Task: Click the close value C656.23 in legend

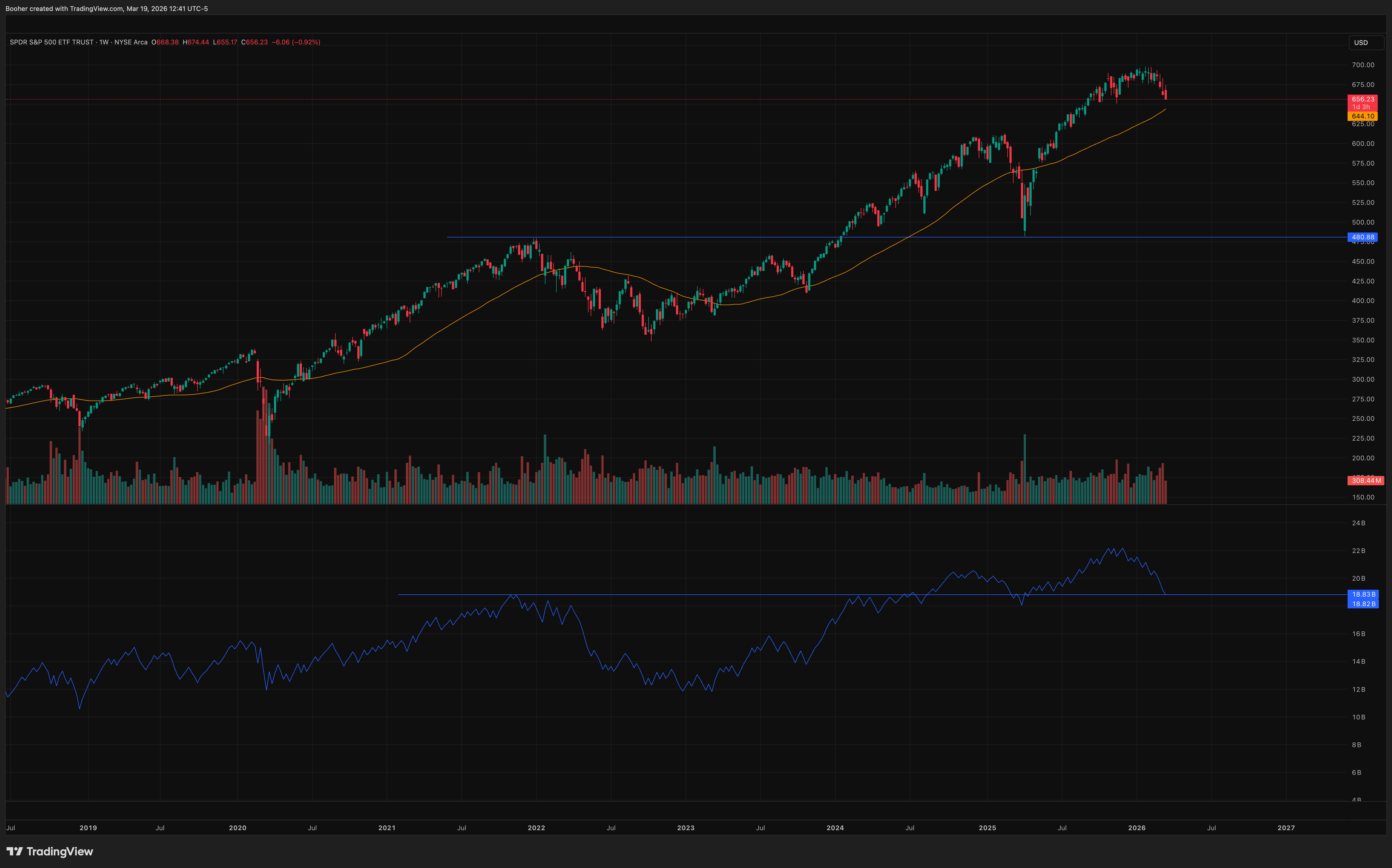Action: (254, 42)
